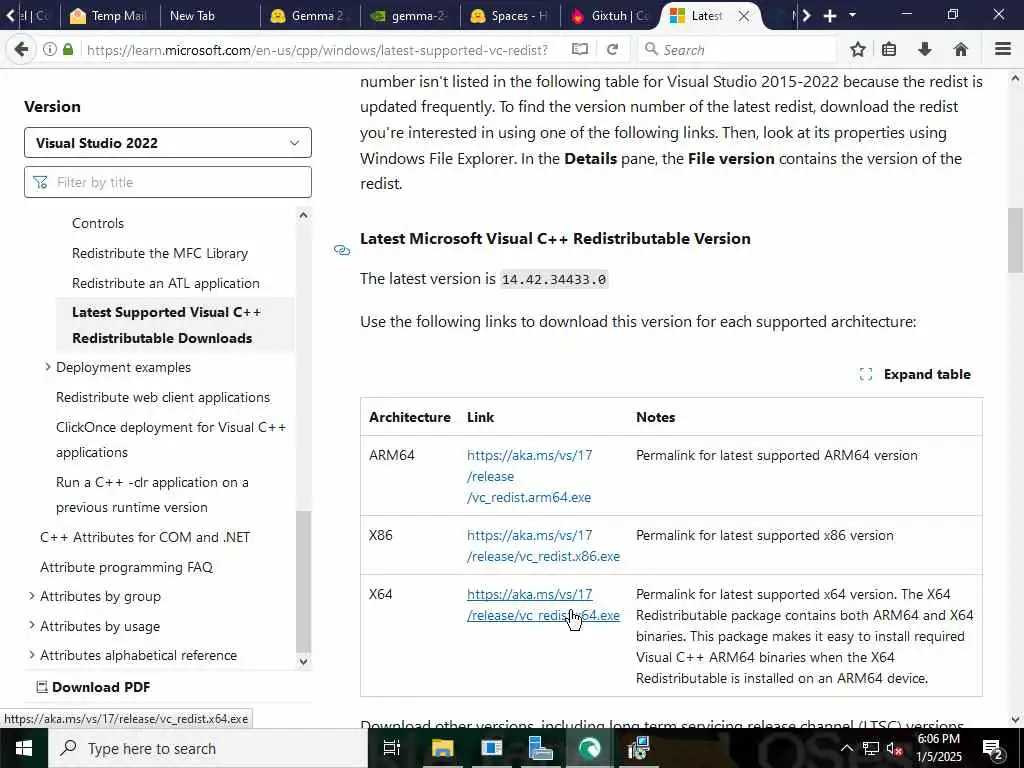Screen dimensions: 1024x768
Task: Switch to the Spaces tab
Action: (x=509, y=16)
